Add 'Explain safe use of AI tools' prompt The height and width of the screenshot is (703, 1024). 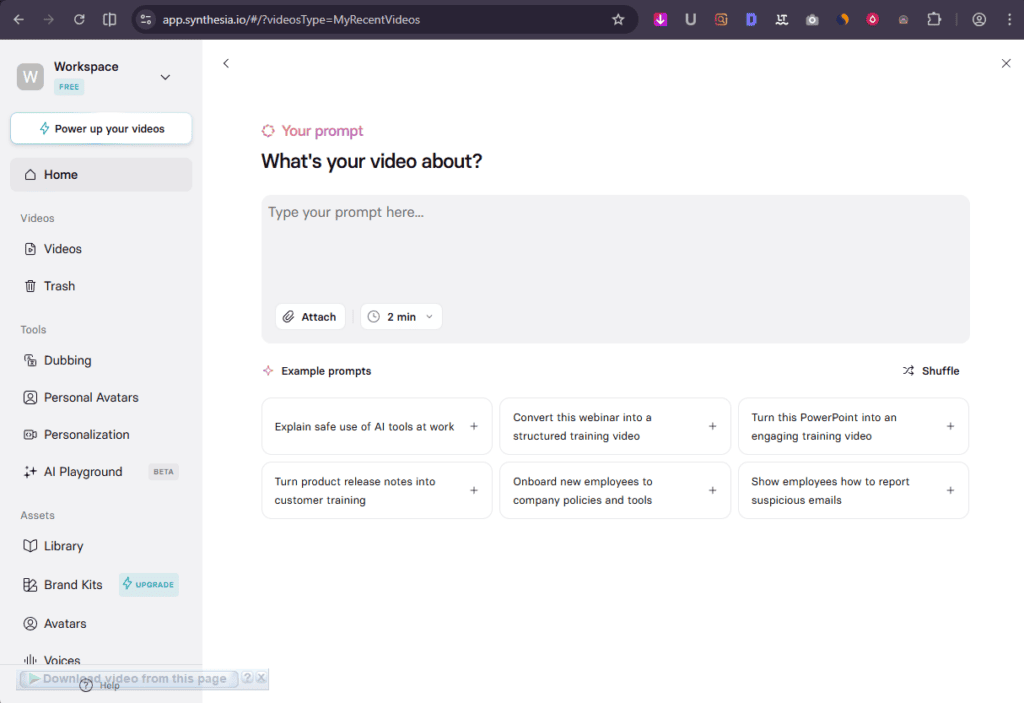(377, 427)
